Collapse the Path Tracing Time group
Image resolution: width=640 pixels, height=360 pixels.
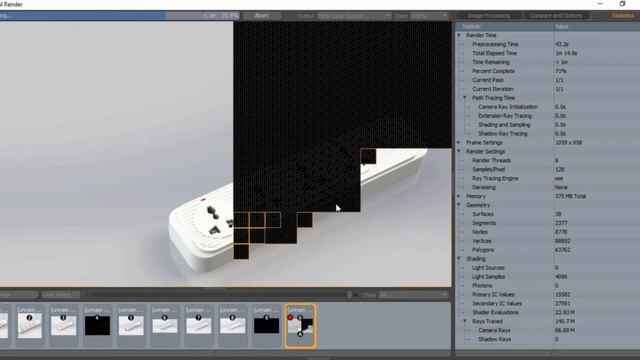point(464,98)
